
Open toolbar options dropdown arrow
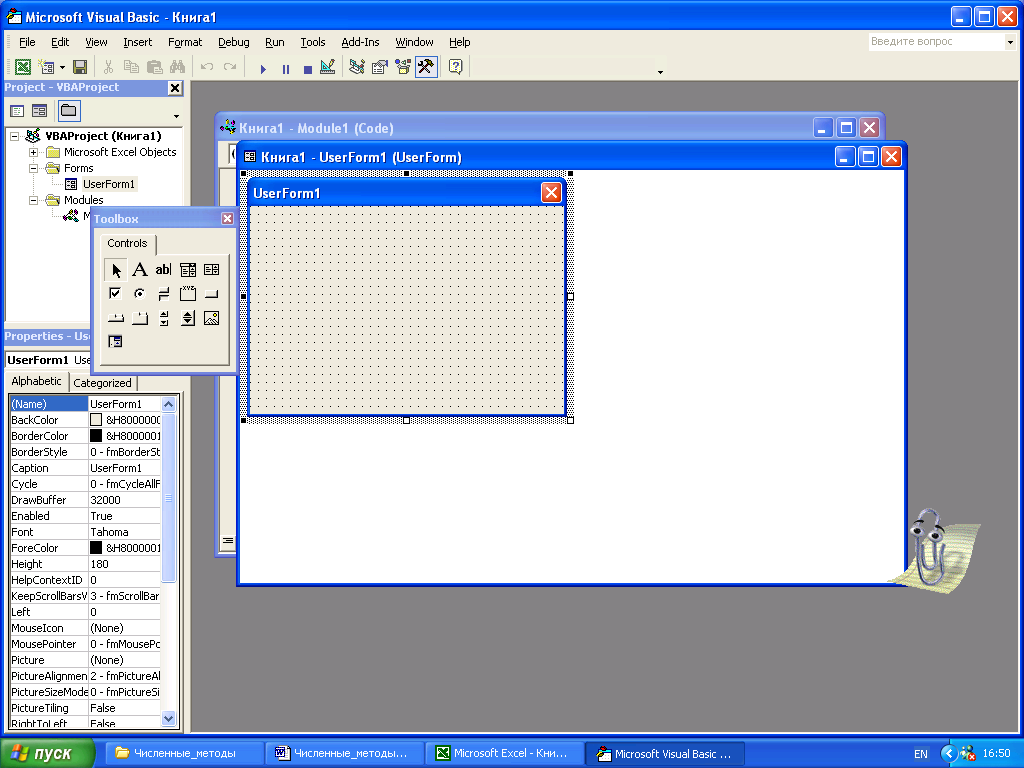click(660, 72)
